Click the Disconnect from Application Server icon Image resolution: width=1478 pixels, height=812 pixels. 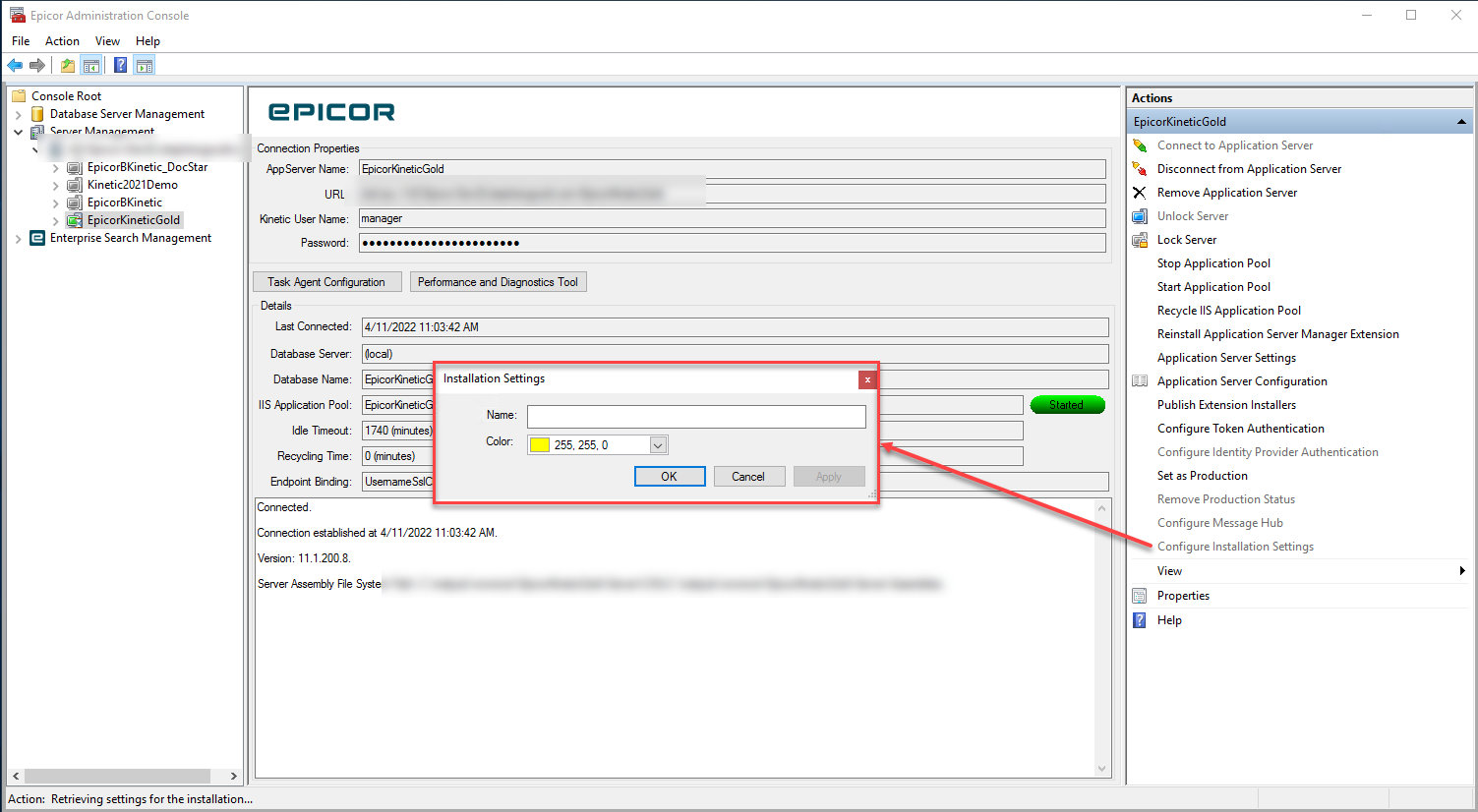tap(1140, 169)
